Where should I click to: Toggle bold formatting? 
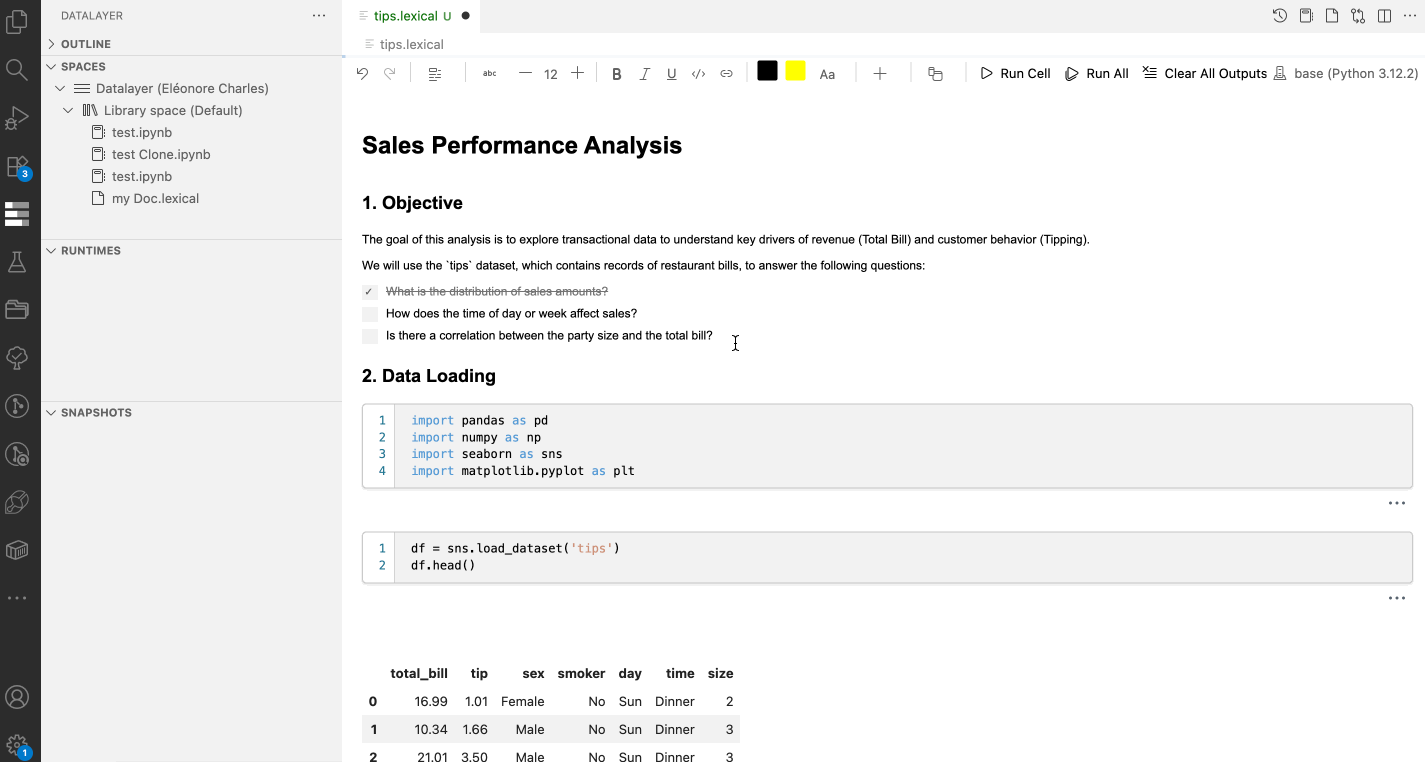(x=616, y=74)
